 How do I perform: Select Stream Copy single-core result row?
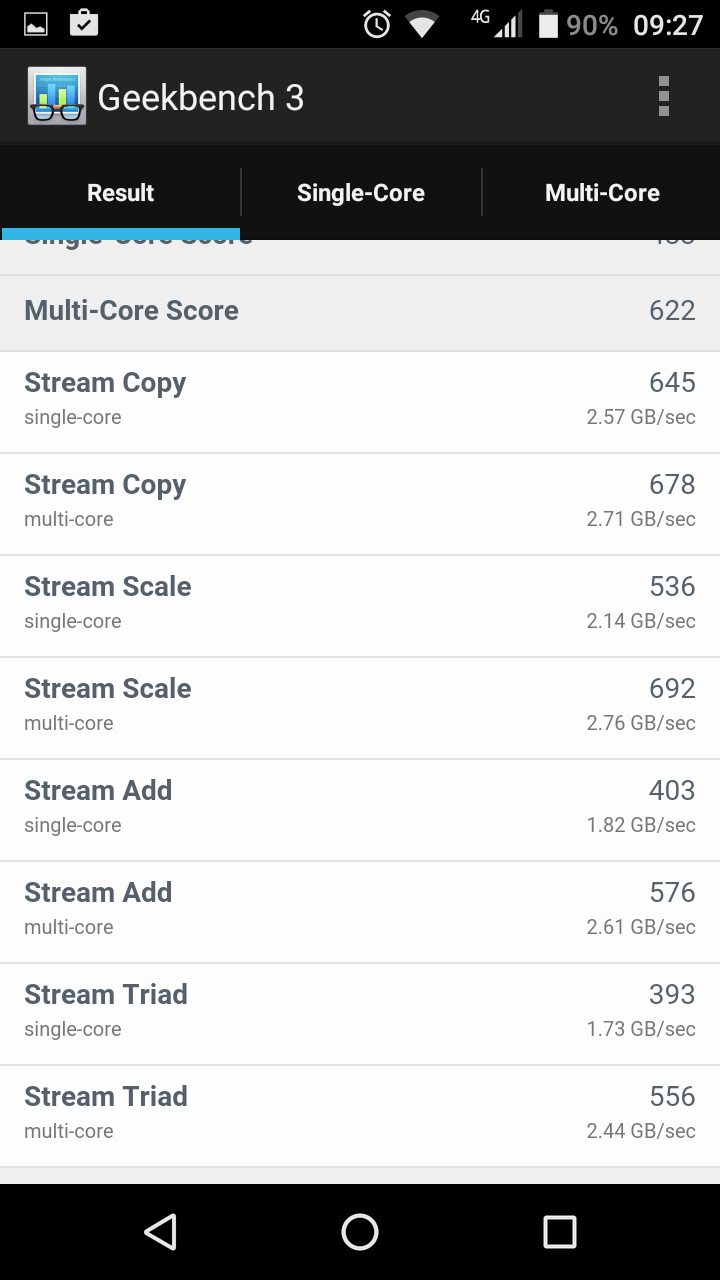point(360,401)
